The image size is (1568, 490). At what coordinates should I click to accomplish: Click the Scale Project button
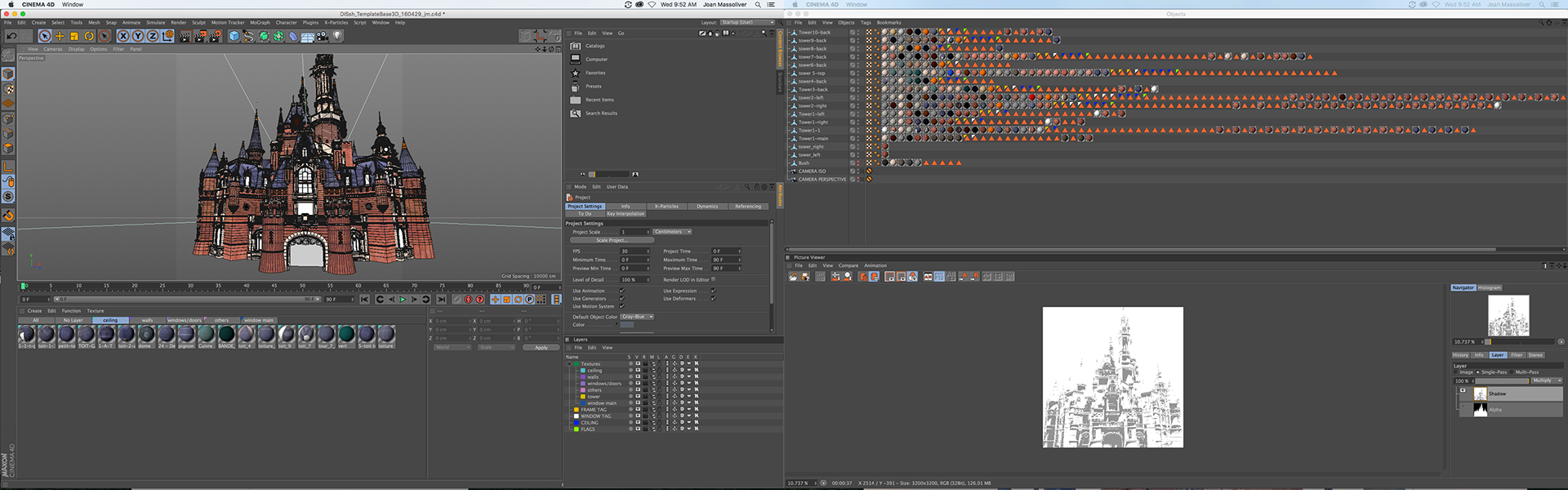tap(612, 240)
